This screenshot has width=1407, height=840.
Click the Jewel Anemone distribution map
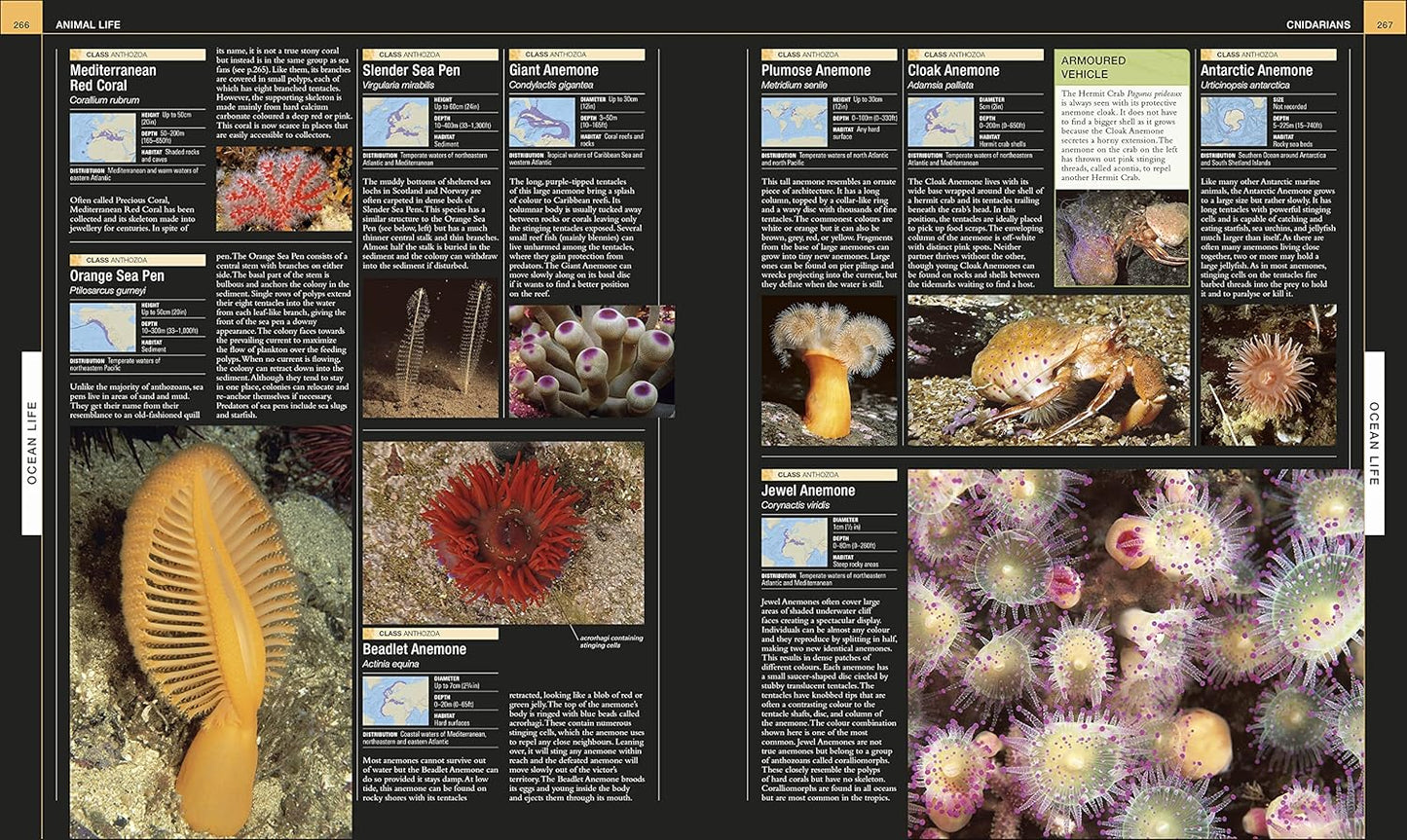795,542
